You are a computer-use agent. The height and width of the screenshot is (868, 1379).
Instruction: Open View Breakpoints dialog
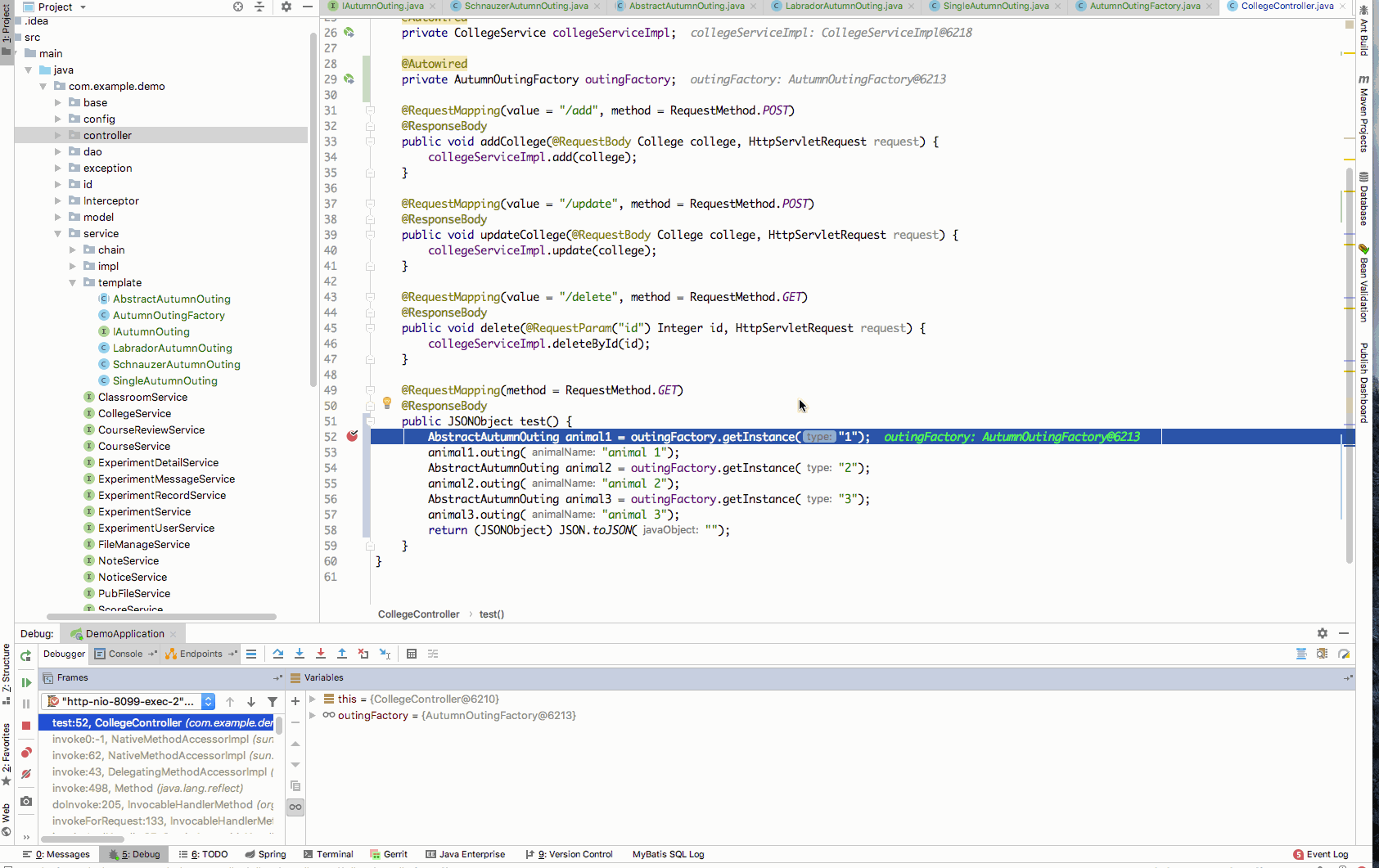(26, 753)
